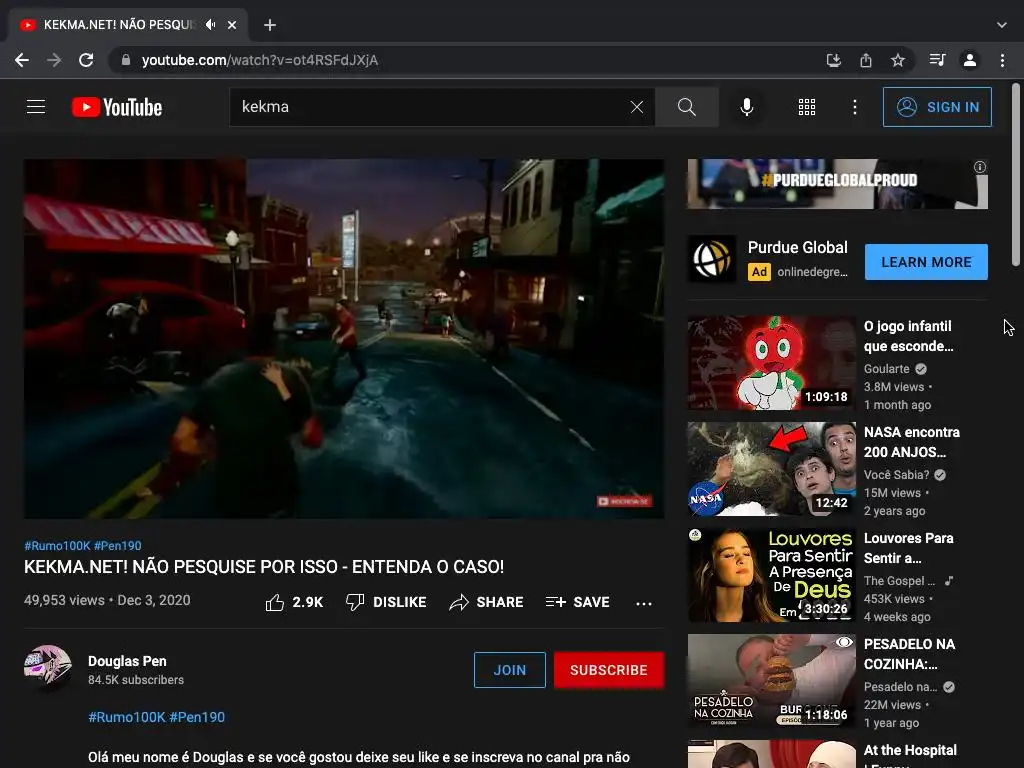Open more actions ellipsis below the video

coord(643,603)
